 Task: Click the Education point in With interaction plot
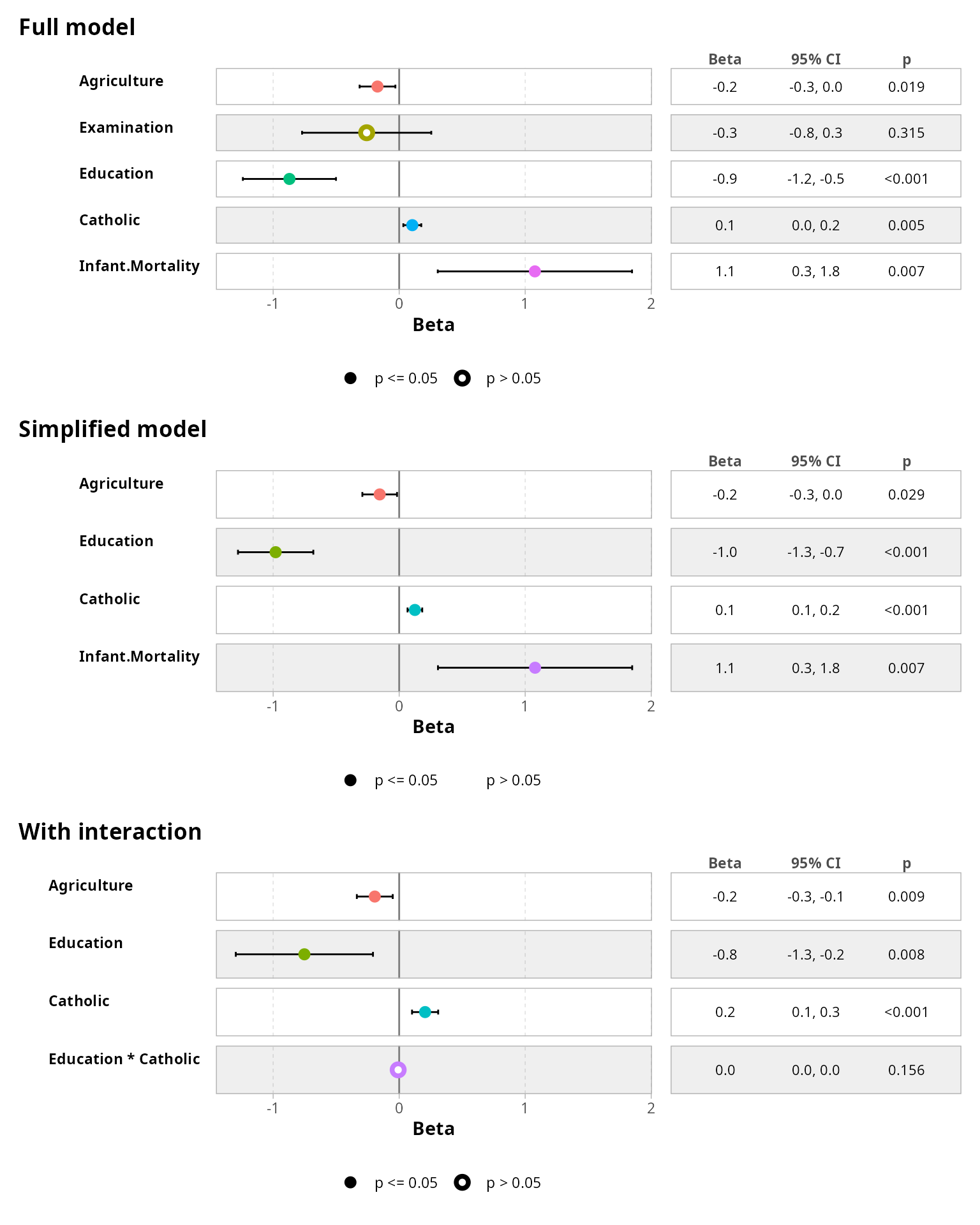pyautogui.click(x=304, y=954)
